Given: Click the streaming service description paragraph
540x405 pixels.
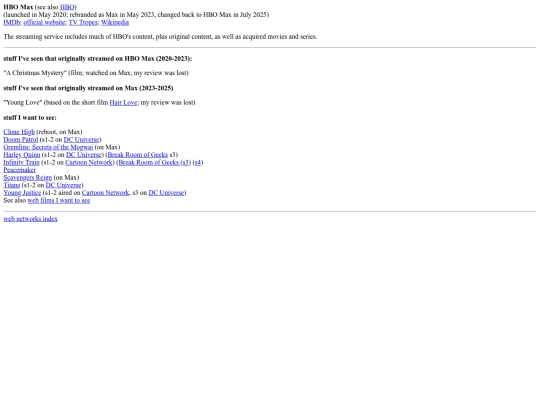Looking at the screenshot, I should pos(160,37).
